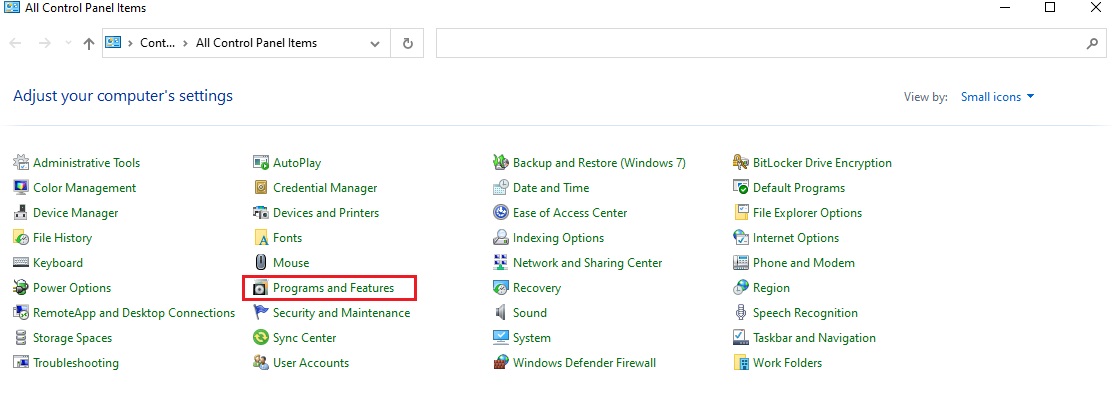Open the System icon
The height and width of the screenshot is (404, 1112).
(501, 338)
